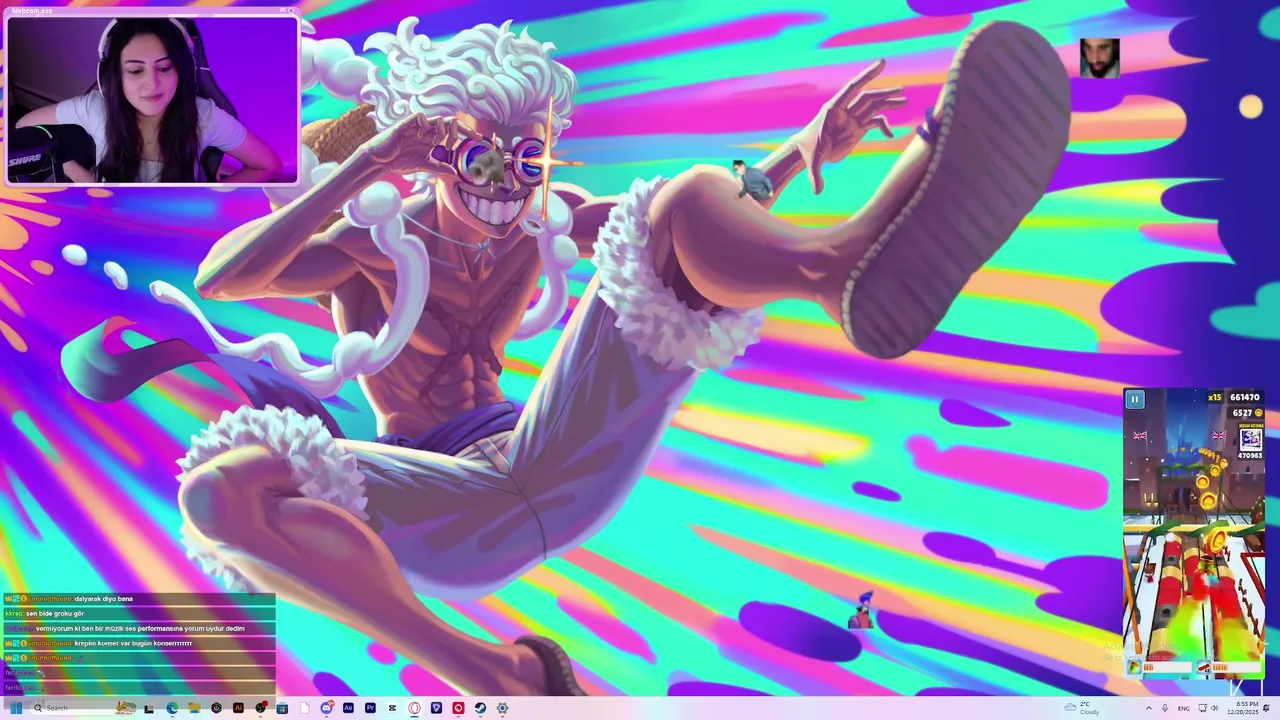This screenshot has width=1280, height=720.
Task: Pause the Subway Surfers game
Action: click(1134, 399)
